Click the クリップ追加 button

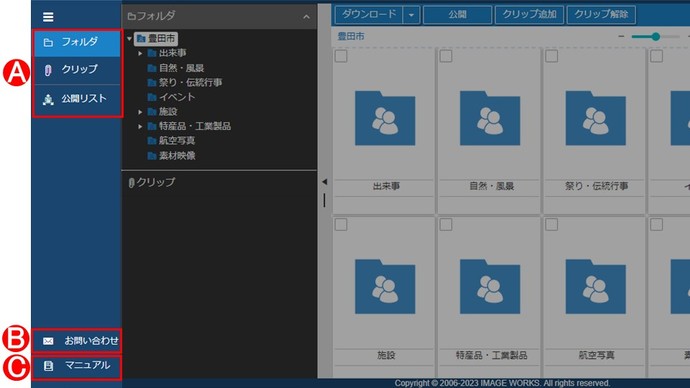(x=529, y=15)
